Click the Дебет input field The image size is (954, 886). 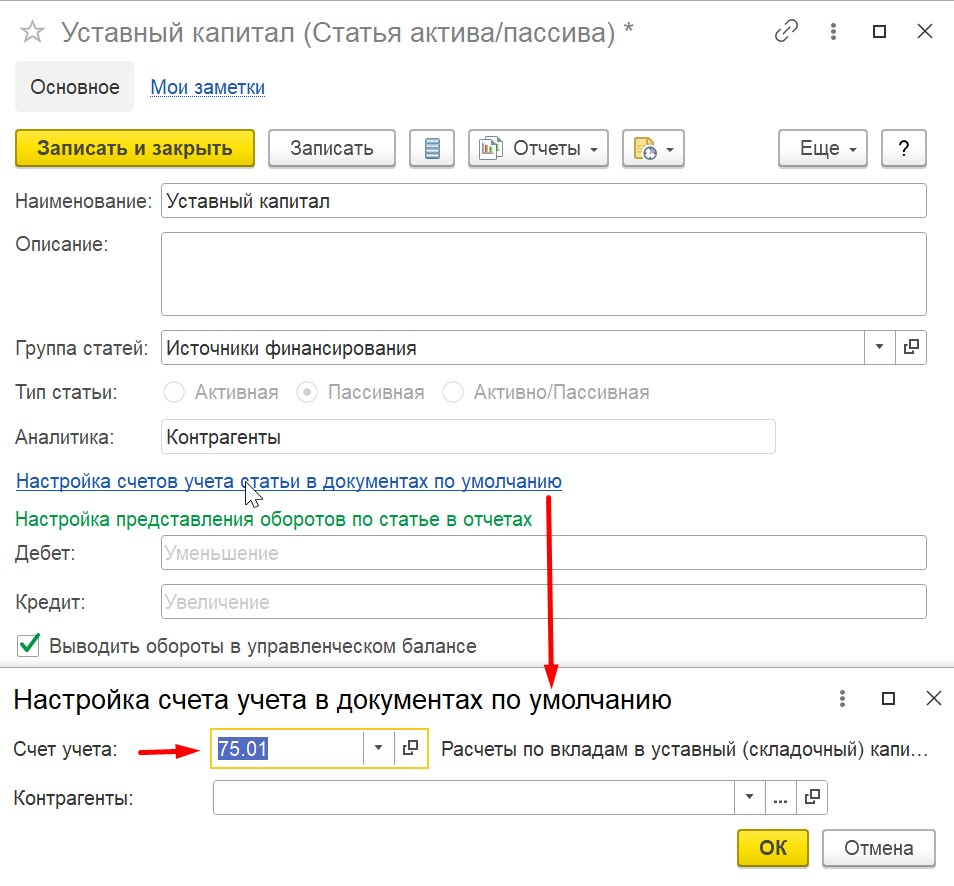[x=543, y=553]
